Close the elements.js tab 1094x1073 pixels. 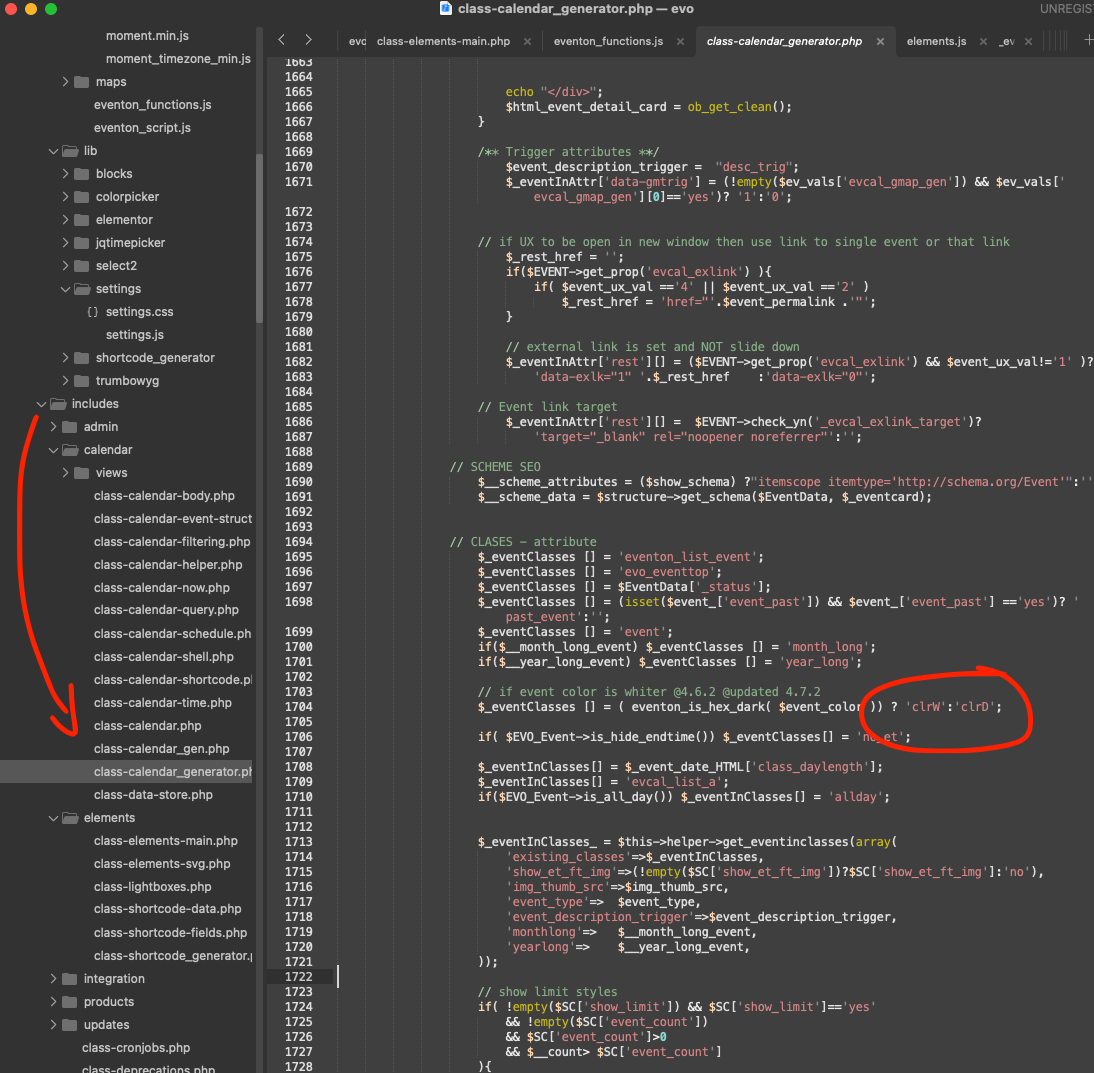pyautogui.click(x=983, y=41)
